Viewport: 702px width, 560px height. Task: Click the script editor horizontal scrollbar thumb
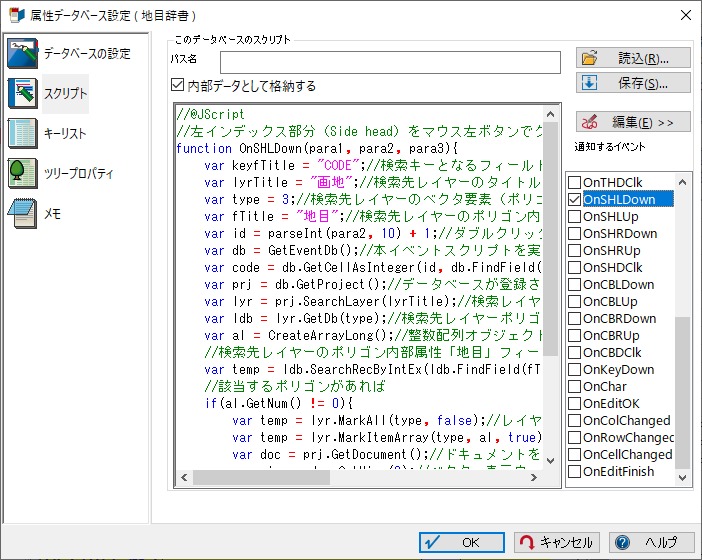pos(261,477)
